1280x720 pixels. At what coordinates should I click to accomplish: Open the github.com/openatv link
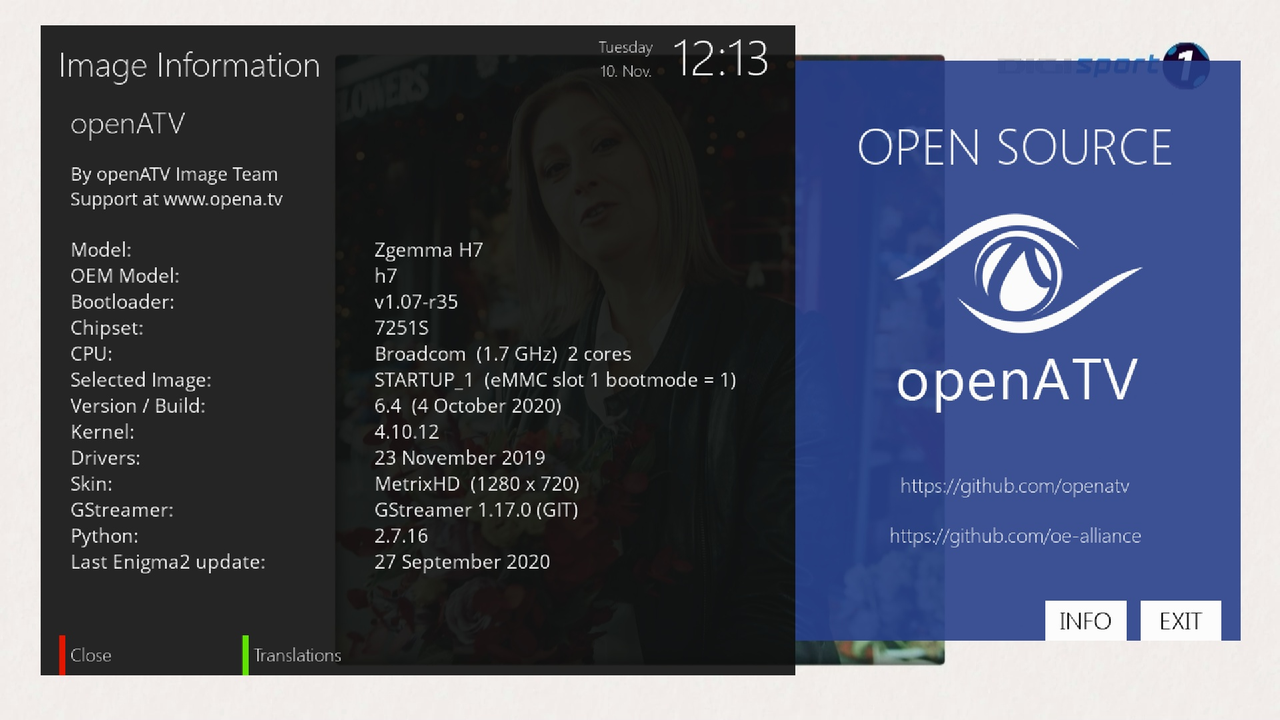coord(1015,486)
